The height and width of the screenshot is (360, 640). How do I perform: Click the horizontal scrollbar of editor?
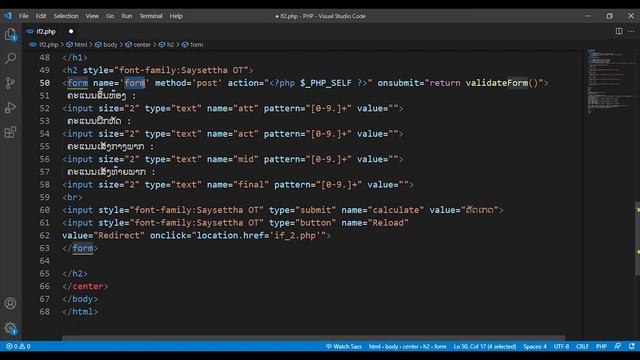[x=313, y=338]
